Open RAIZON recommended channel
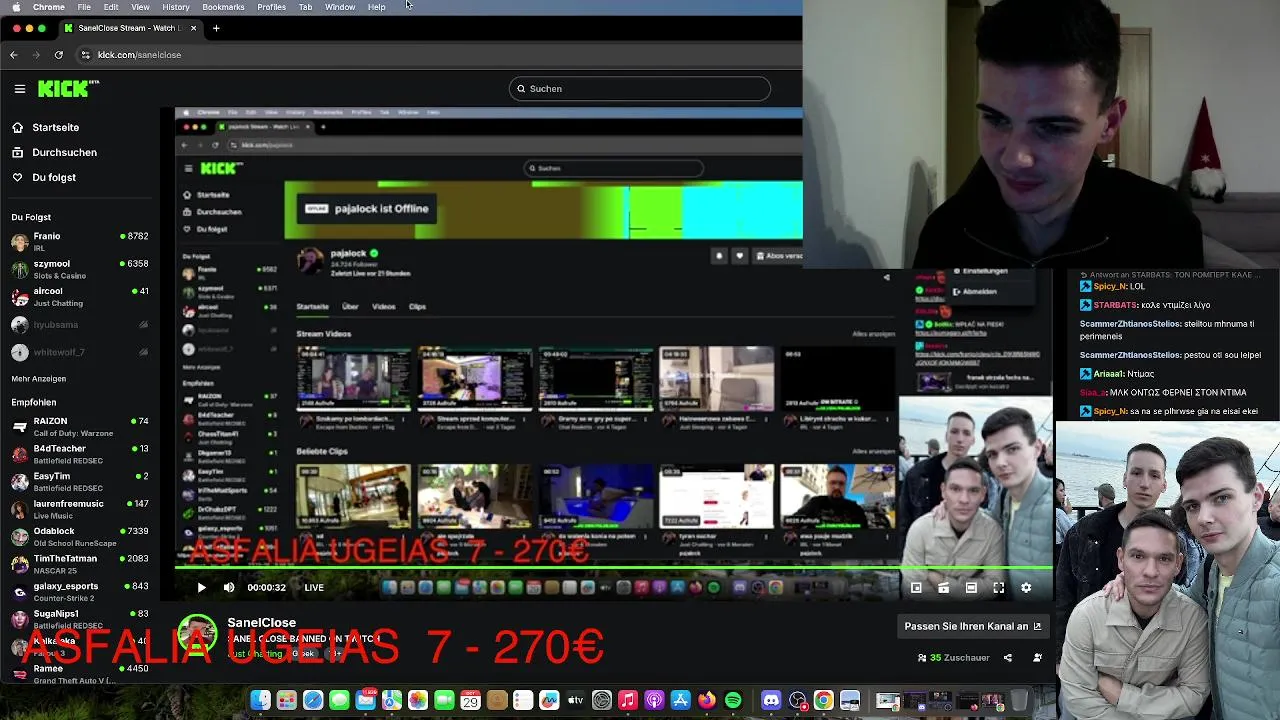The image size is (1280, 720). click(80, 427)
